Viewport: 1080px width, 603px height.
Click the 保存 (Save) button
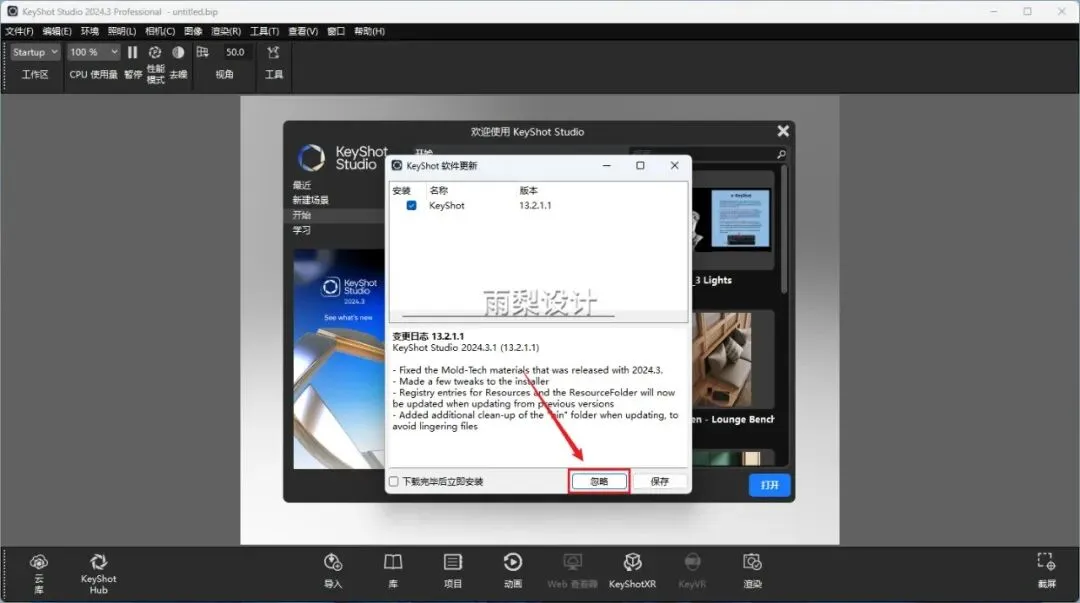660,481
